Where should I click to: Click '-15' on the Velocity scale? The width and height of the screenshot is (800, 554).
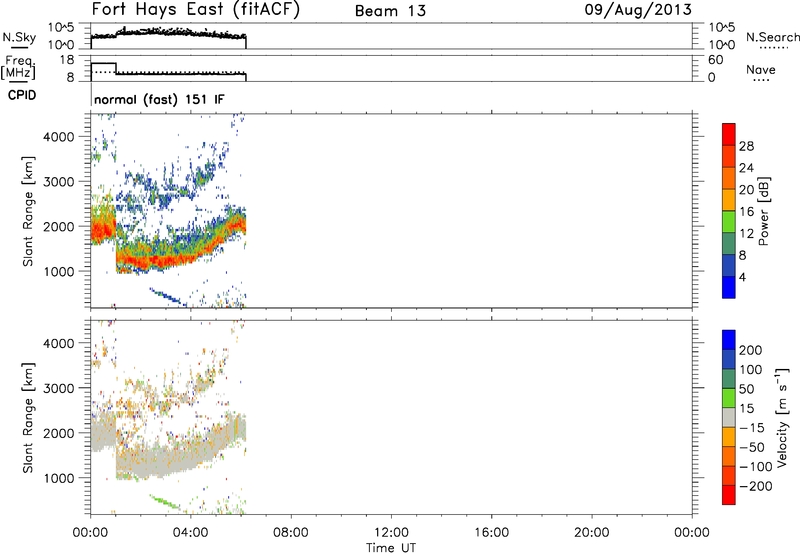coord(752,428)
